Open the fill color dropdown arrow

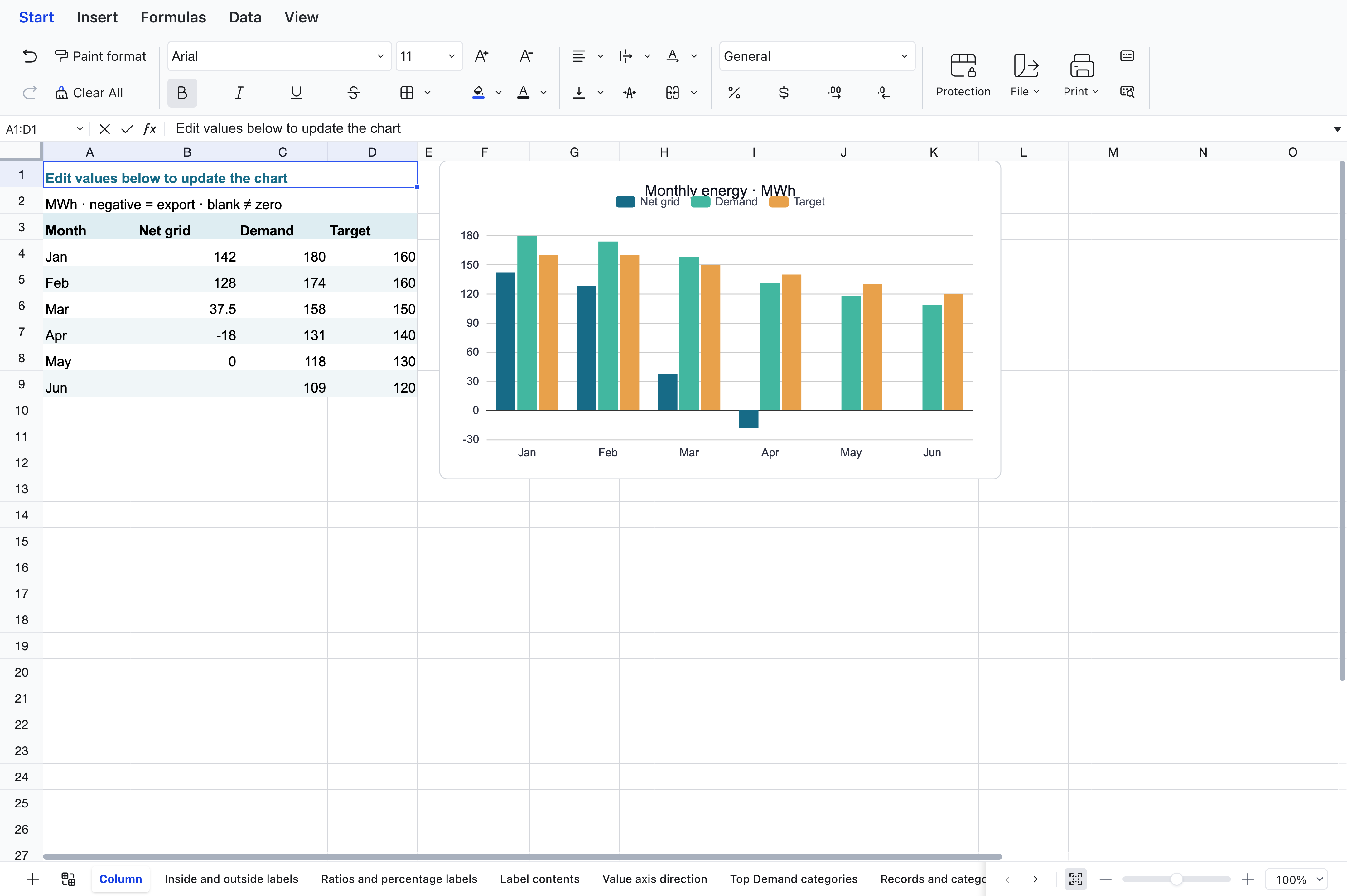point(498,93)
